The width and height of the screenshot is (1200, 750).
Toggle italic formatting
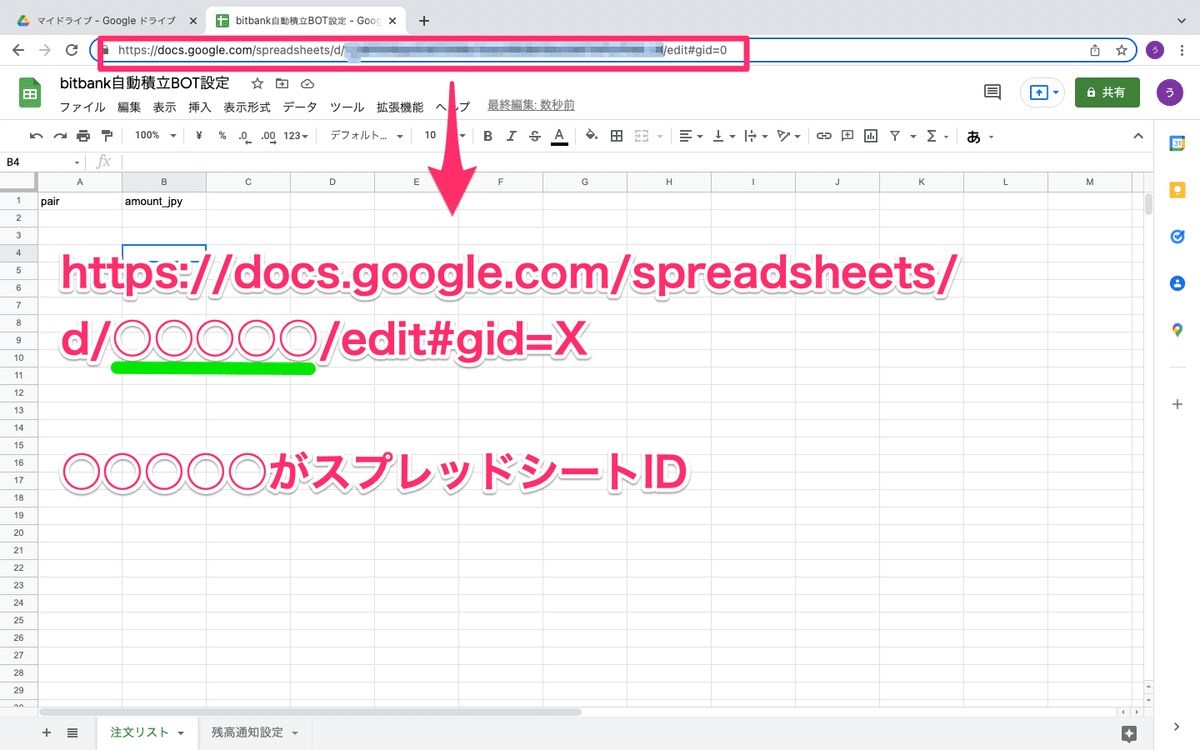click(511, 136)
